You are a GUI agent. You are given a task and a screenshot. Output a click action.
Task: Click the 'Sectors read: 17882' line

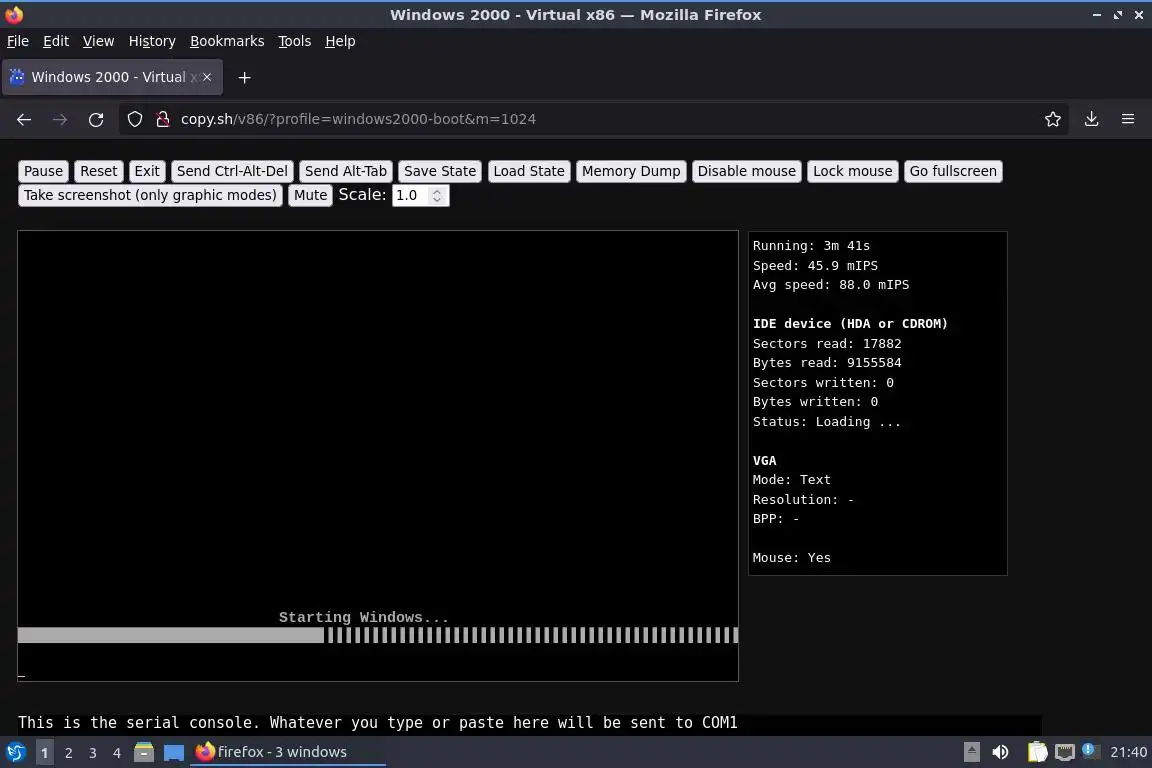[827, 343]
